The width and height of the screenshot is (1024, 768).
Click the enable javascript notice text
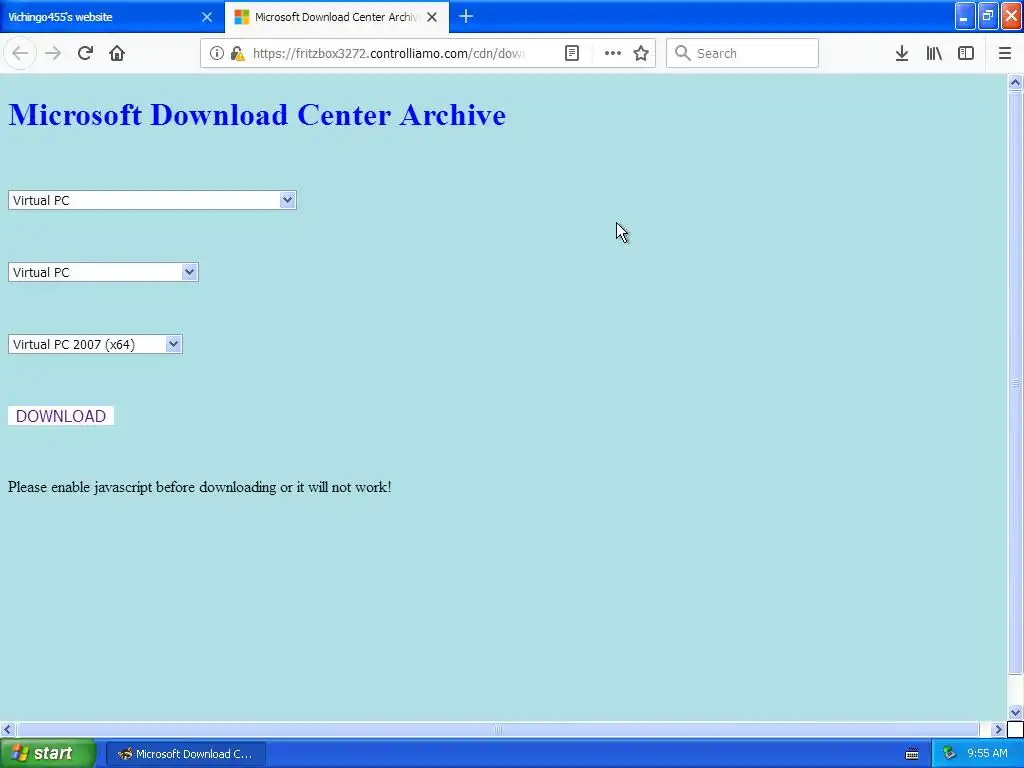coord(200,487)
